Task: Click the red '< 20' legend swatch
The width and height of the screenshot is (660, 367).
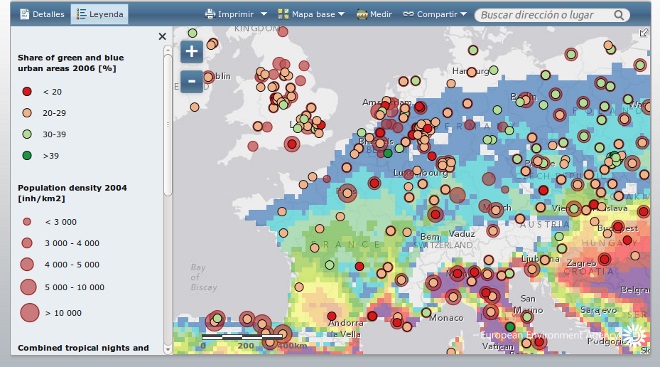Action: 27,91
